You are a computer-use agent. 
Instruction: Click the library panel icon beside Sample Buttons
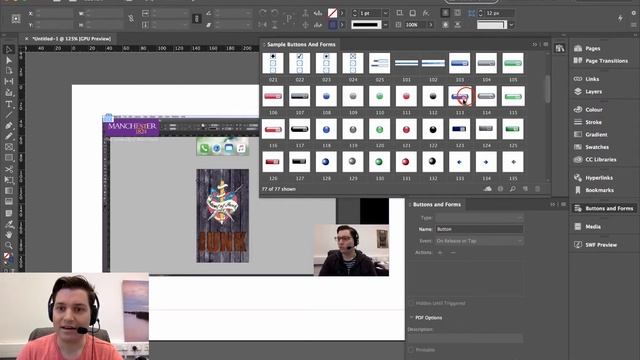560,49
